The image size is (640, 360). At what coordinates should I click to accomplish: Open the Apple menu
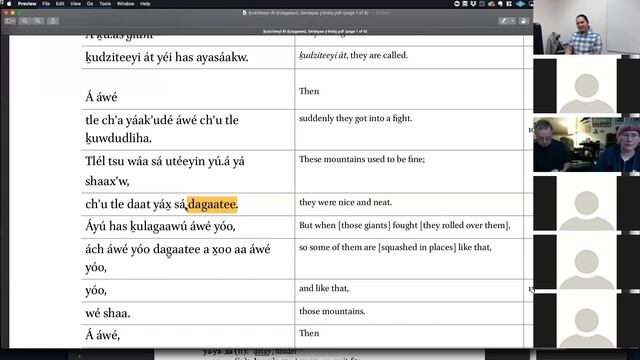click(x=9, y=4)
